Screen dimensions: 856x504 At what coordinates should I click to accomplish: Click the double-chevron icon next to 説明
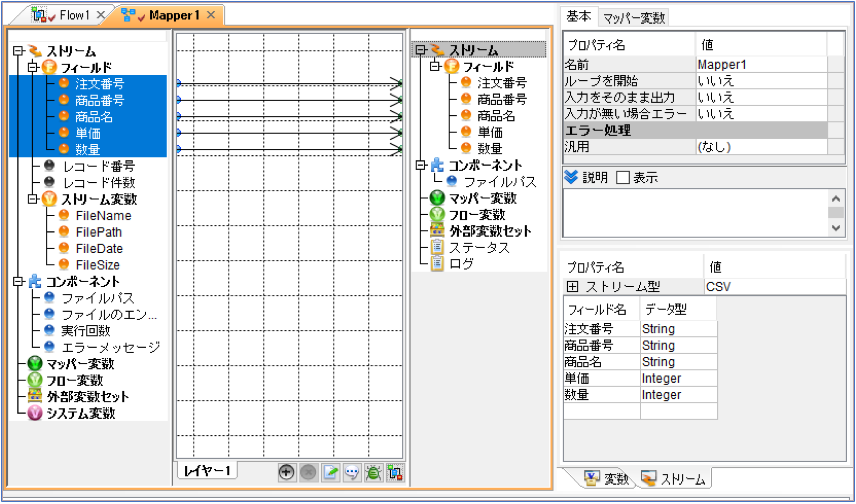click(571, 177)
